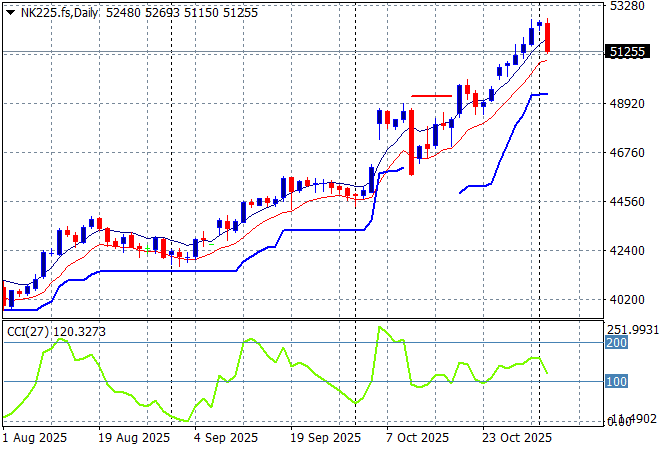Click the 19 Sep 2025 date label
Screen dimensions: 660x450
pos(325,438)
